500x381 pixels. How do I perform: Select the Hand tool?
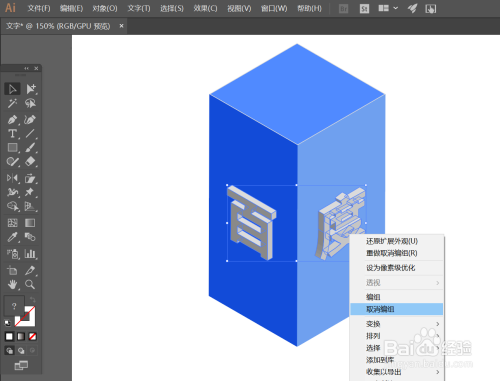12,285
